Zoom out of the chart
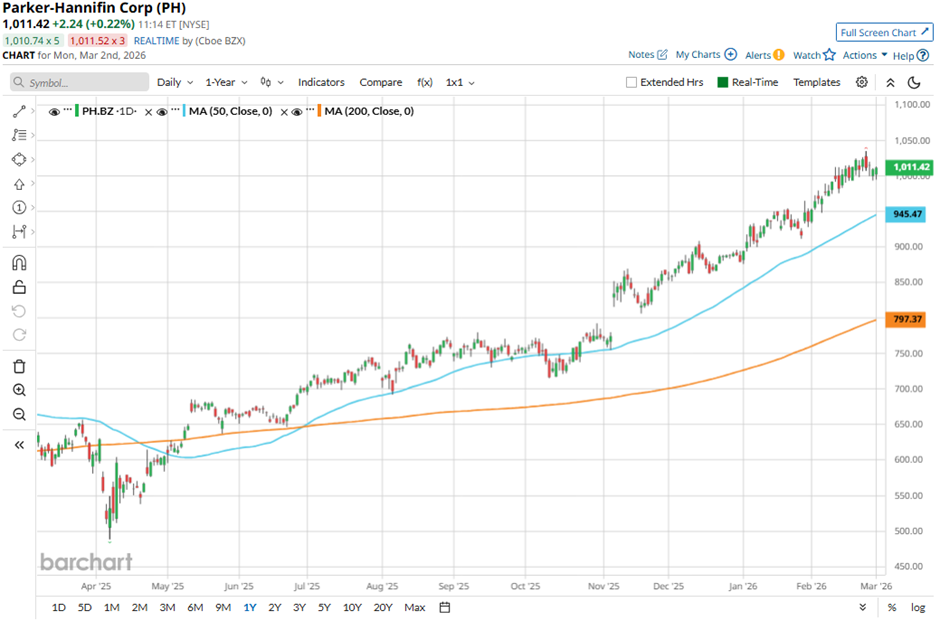The width and height of the screenshot is (940, 621). click(x=19, y=414)
